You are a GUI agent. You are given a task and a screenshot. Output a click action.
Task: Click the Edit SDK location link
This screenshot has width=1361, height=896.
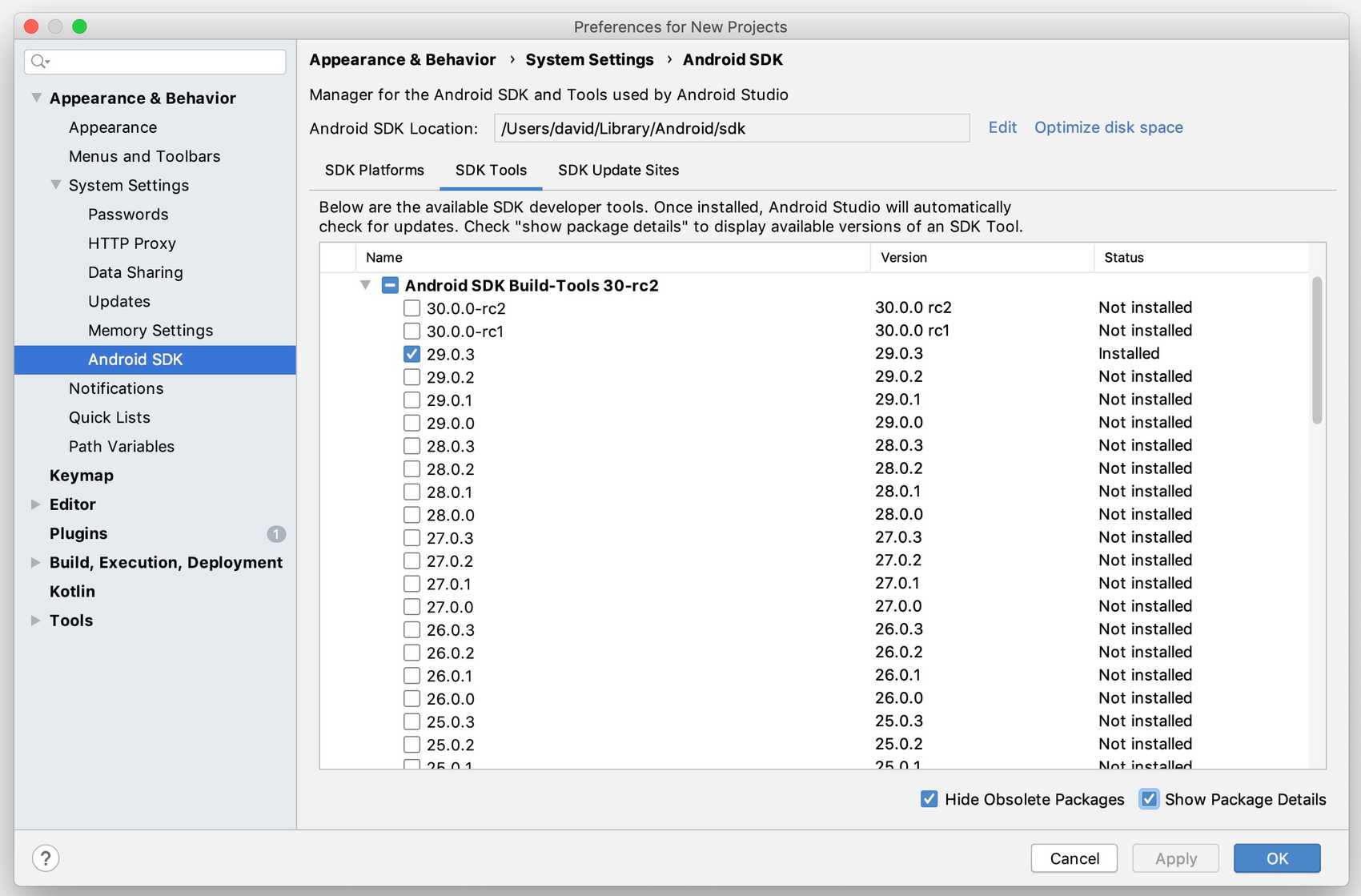[1002, 127]
